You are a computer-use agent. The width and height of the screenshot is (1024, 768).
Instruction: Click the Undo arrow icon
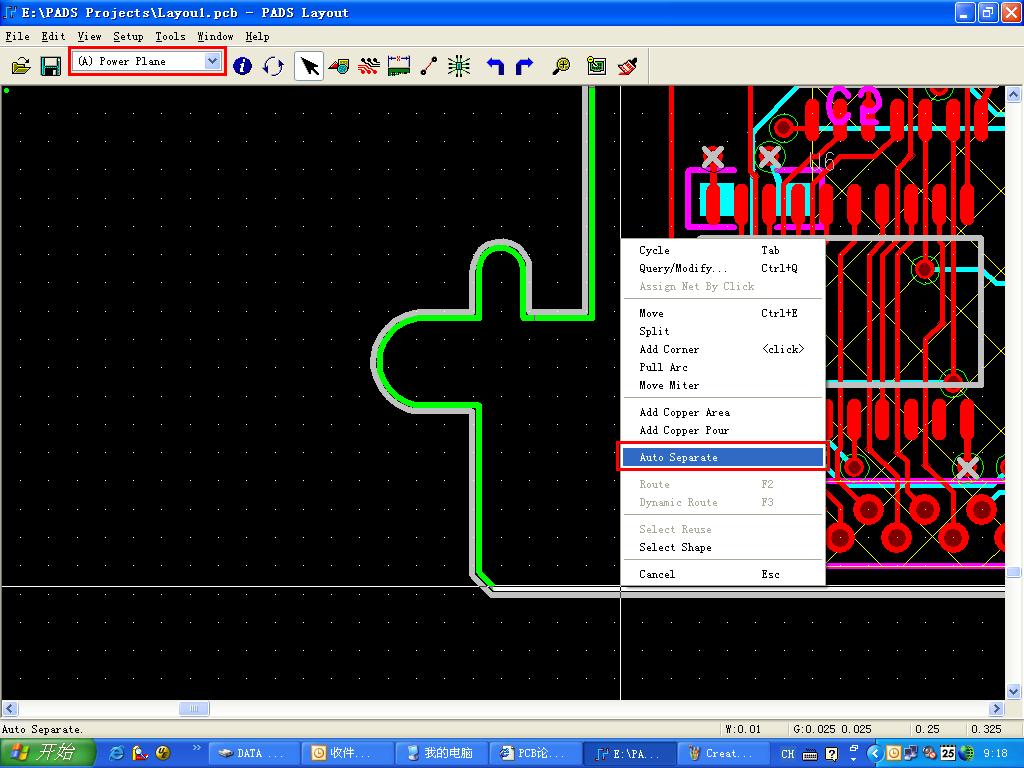pyautogui.click(x=495, y=66)
